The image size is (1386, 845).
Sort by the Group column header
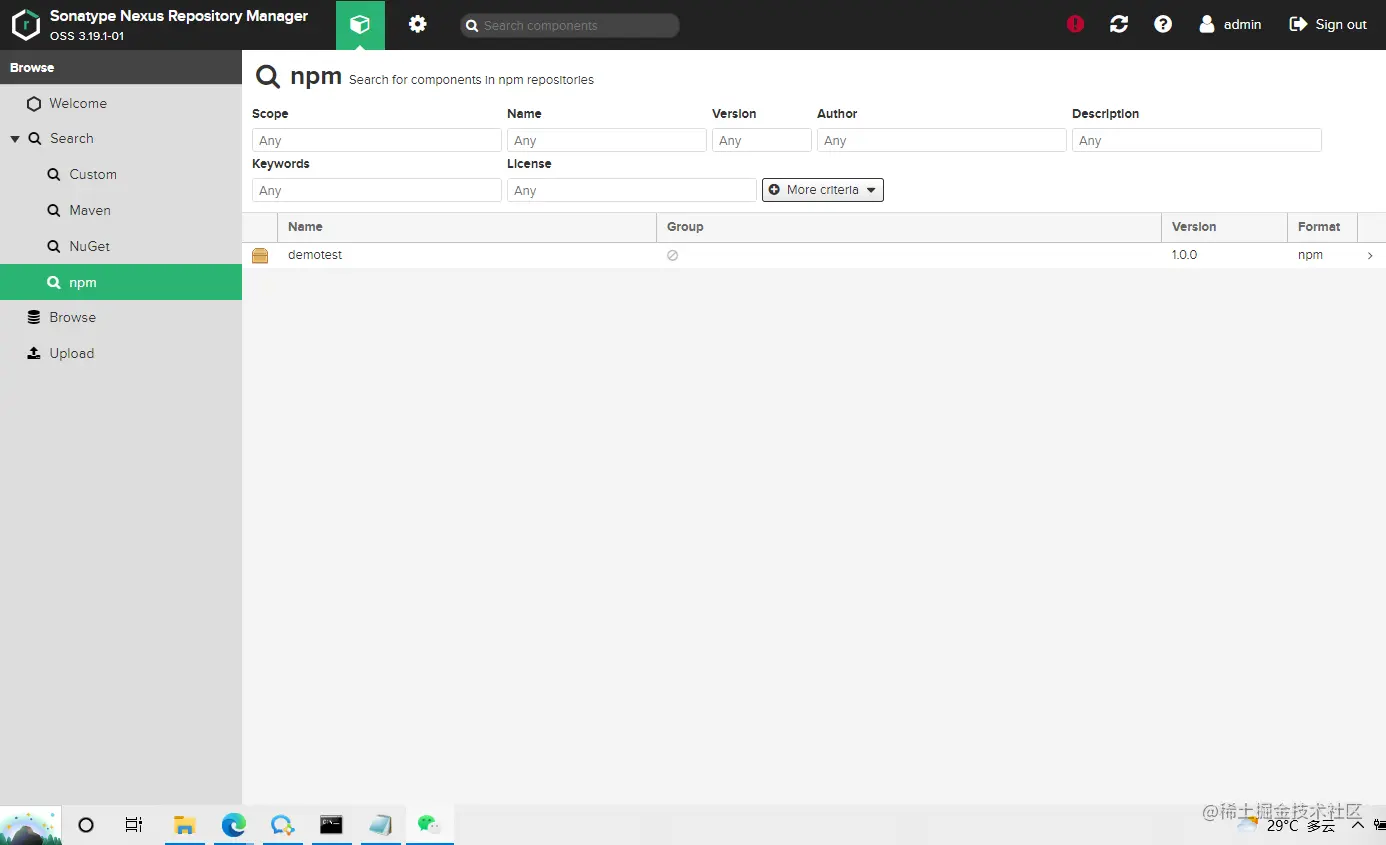click(909, 227)
